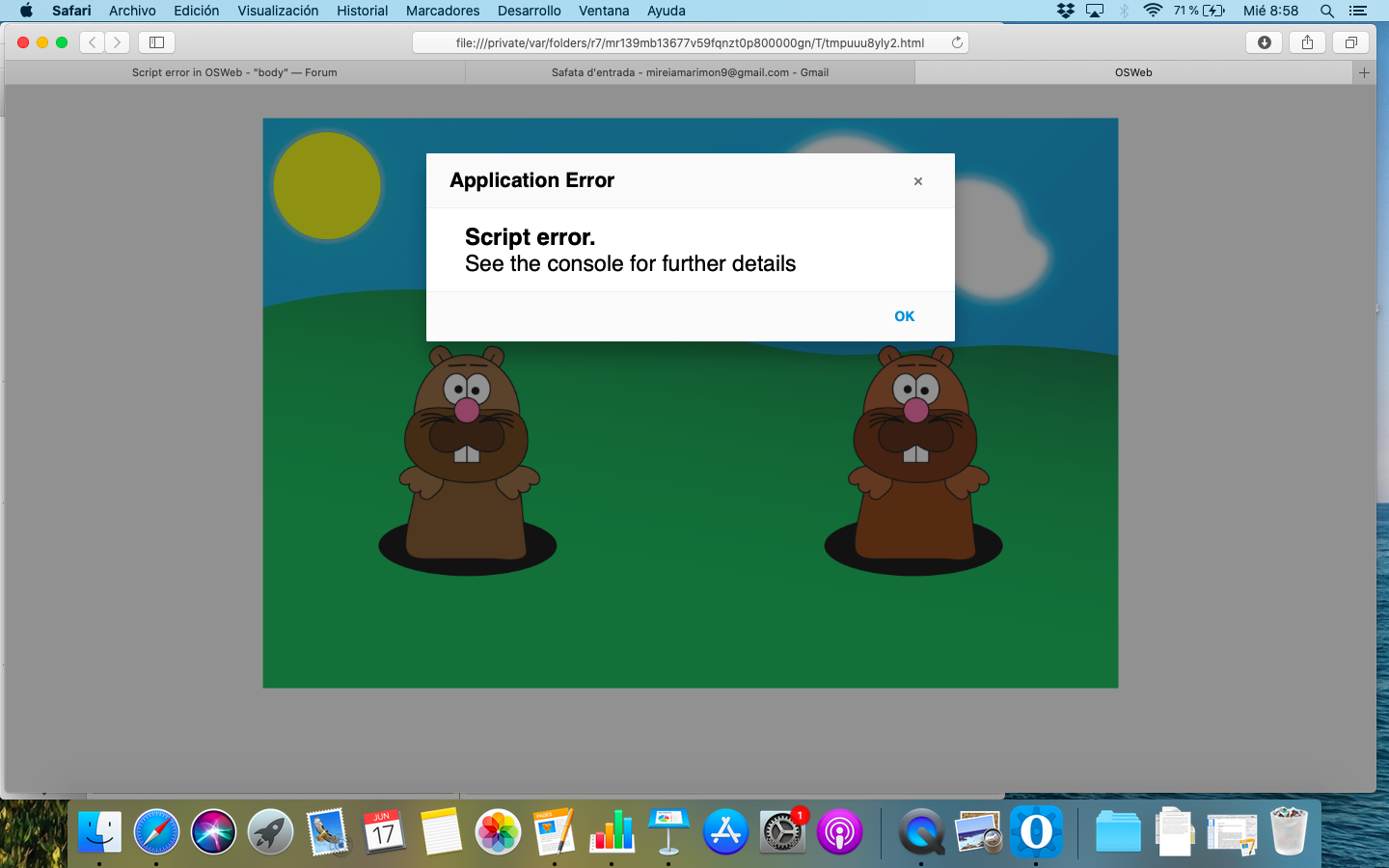
Task: Open the App Store from the Dock
Action: pos(725,831)
